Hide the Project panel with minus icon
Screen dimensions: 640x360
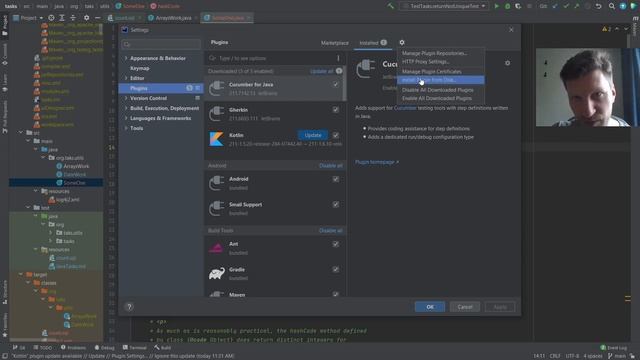pos(98,18)
